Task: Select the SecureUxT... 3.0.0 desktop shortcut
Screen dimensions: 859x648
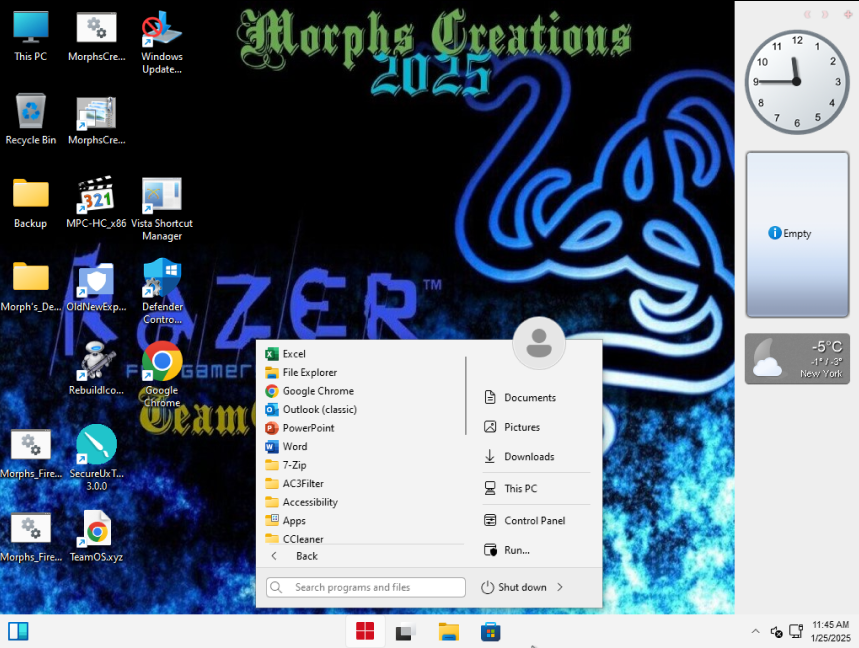Action: (x=96, y=459)
